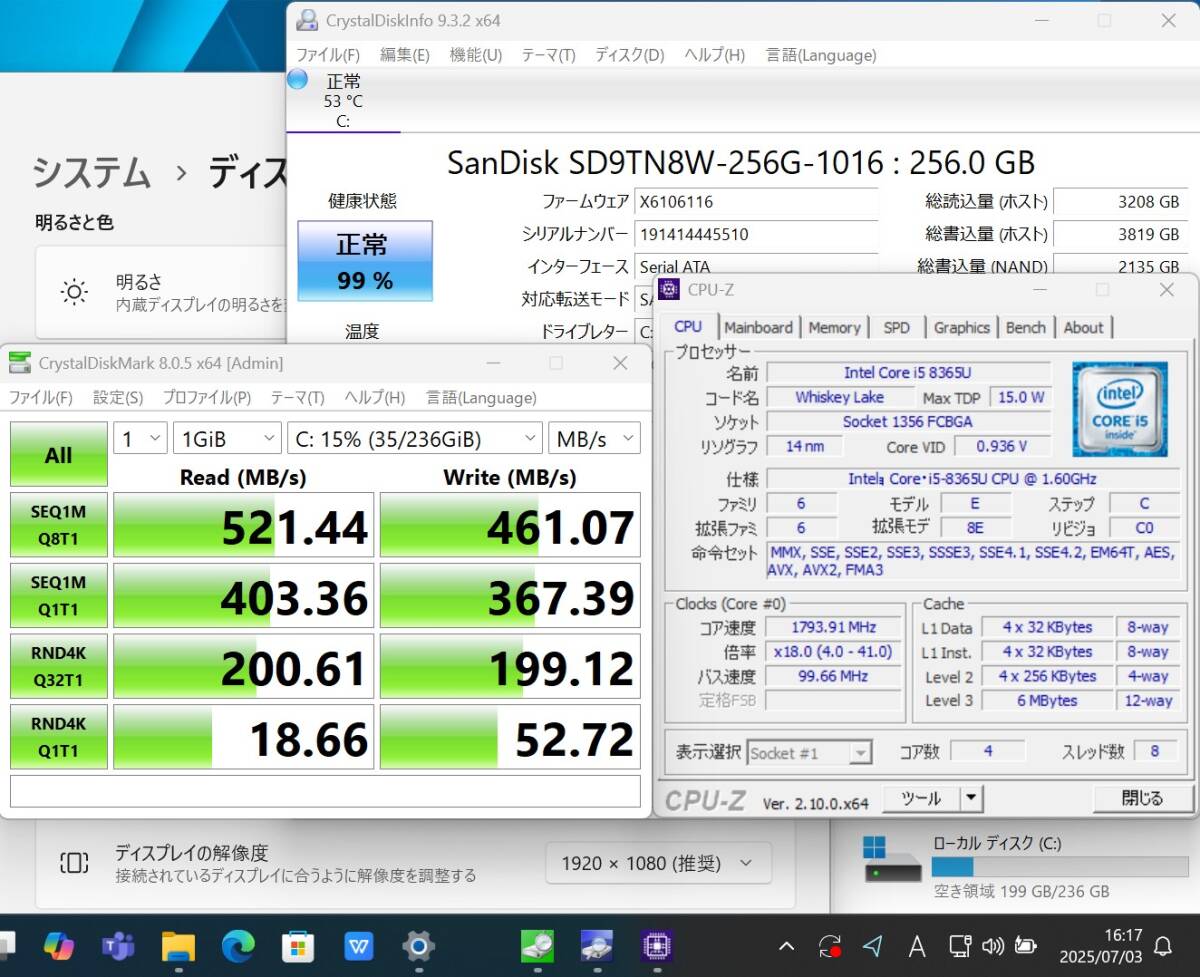Switch to CrystalDiskMark taskbar icon
Viewport: 1200px width, 977px height.
538,944
